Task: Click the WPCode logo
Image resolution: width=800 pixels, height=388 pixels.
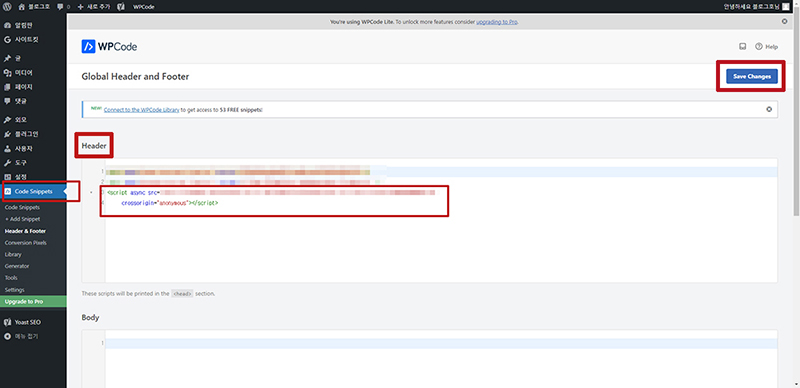Action: point(109,47)
